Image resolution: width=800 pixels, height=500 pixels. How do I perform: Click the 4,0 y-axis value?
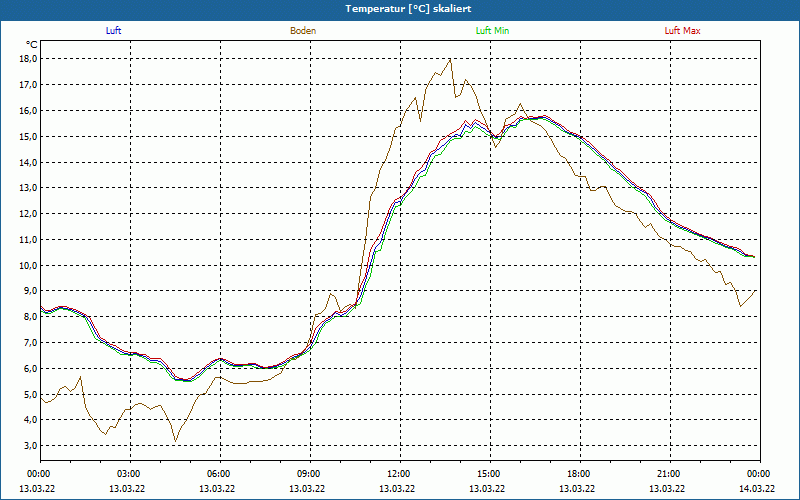(x=31, y=420)
